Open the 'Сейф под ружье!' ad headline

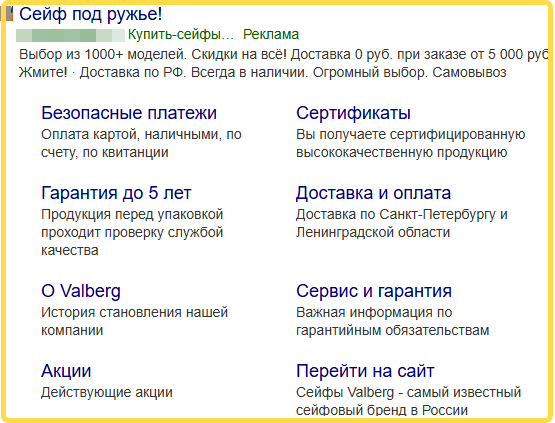point(91,14)
